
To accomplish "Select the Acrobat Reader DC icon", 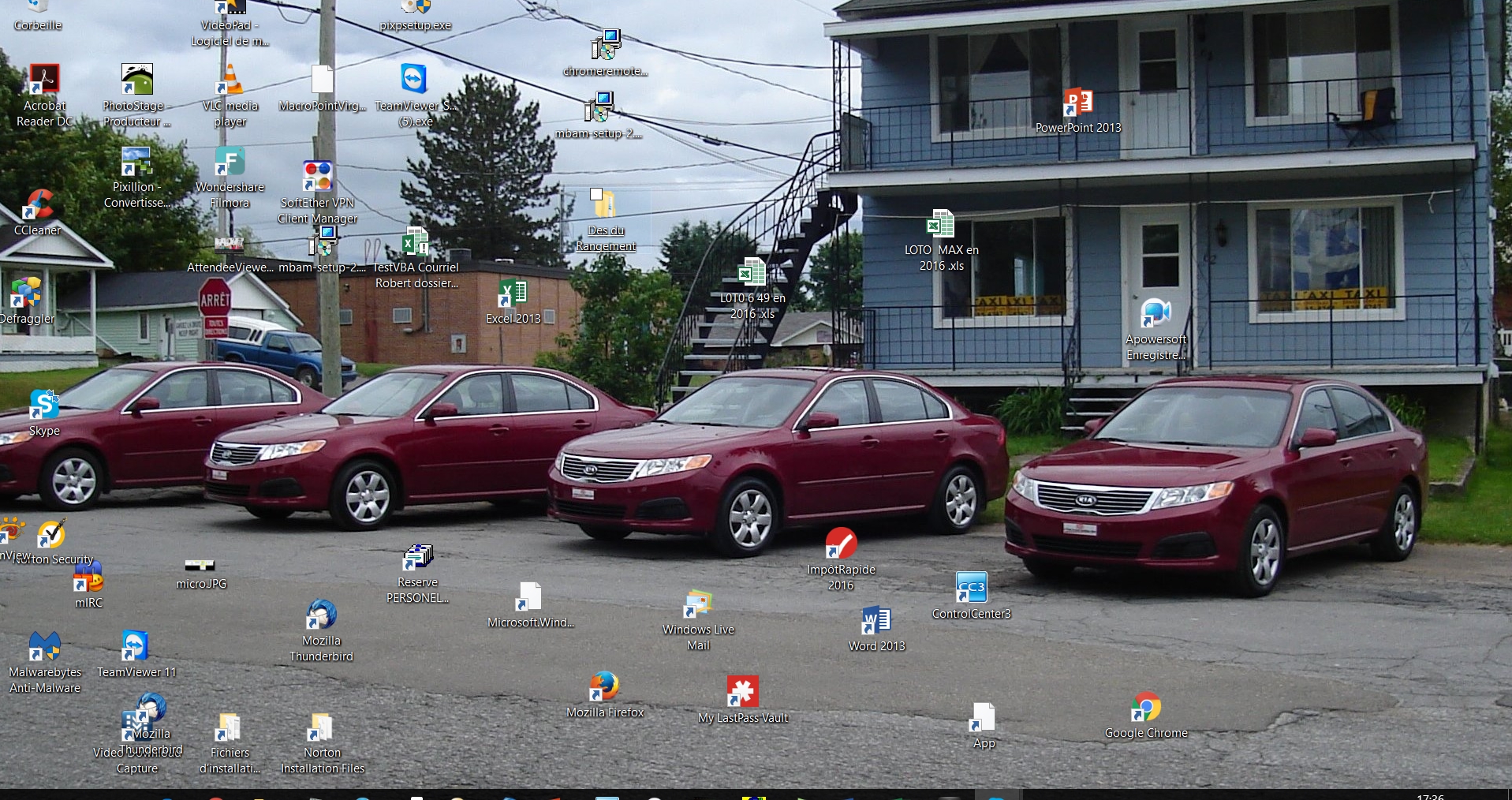I will tap(45, 80).
